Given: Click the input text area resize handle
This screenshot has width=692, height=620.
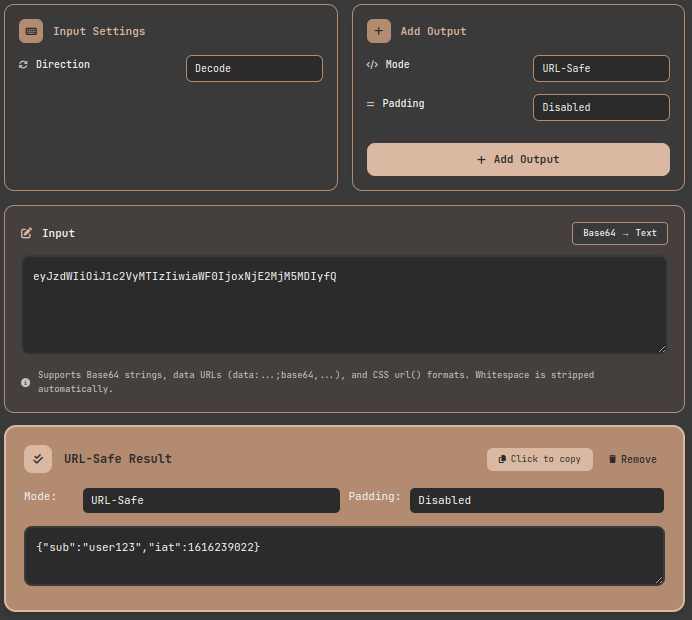Looking at the screenshot, I should (662, 349).
